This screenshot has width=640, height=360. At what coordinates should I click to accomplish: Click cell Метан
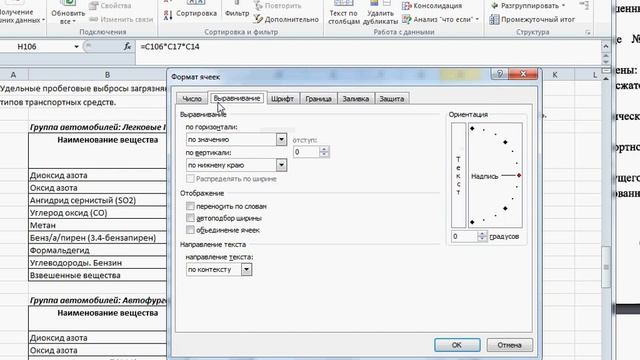coord(98,225)
